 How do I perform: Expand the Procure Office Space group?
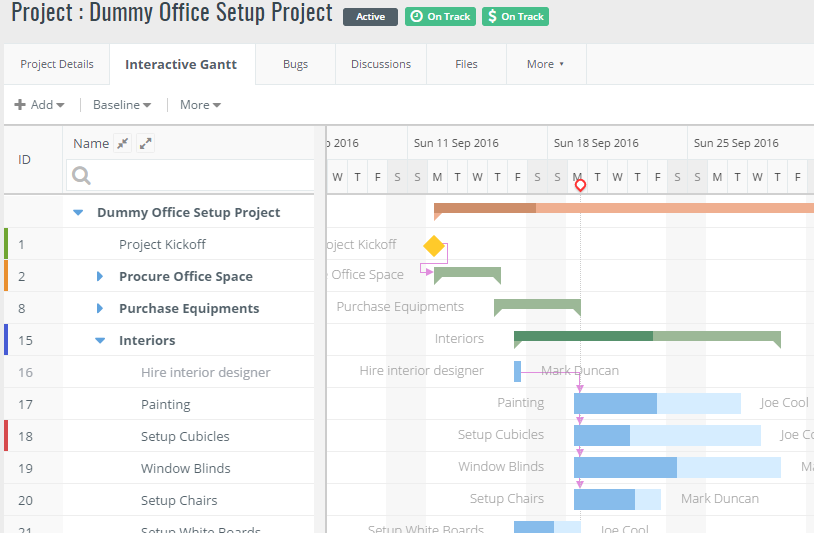point(100,276)
